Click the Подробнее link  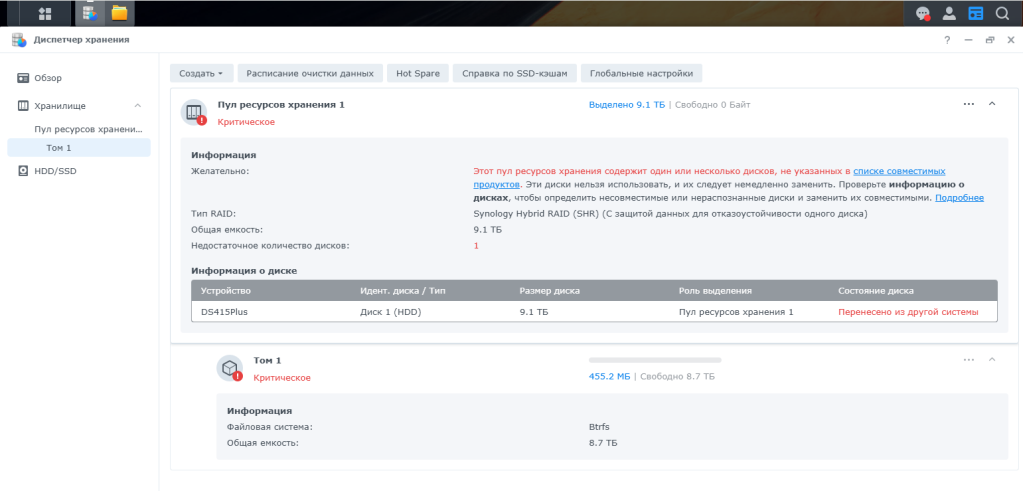coord(959,198)
